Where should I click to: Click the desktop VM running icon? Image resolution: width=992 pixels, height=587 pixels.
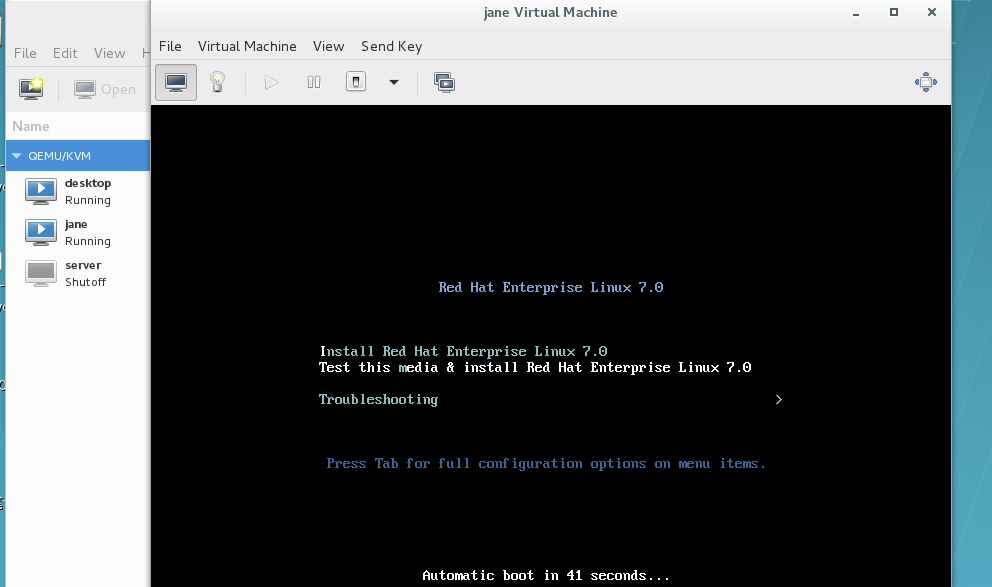pos(40,191)
